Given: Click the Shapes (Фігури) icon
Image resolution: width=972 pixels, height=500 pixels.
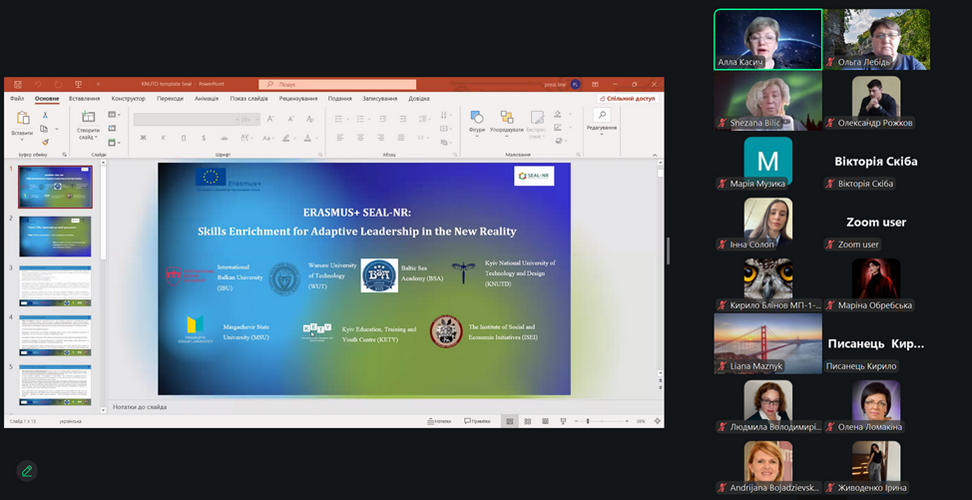Looking at the screenshot, I should click(x=477, y=120).
